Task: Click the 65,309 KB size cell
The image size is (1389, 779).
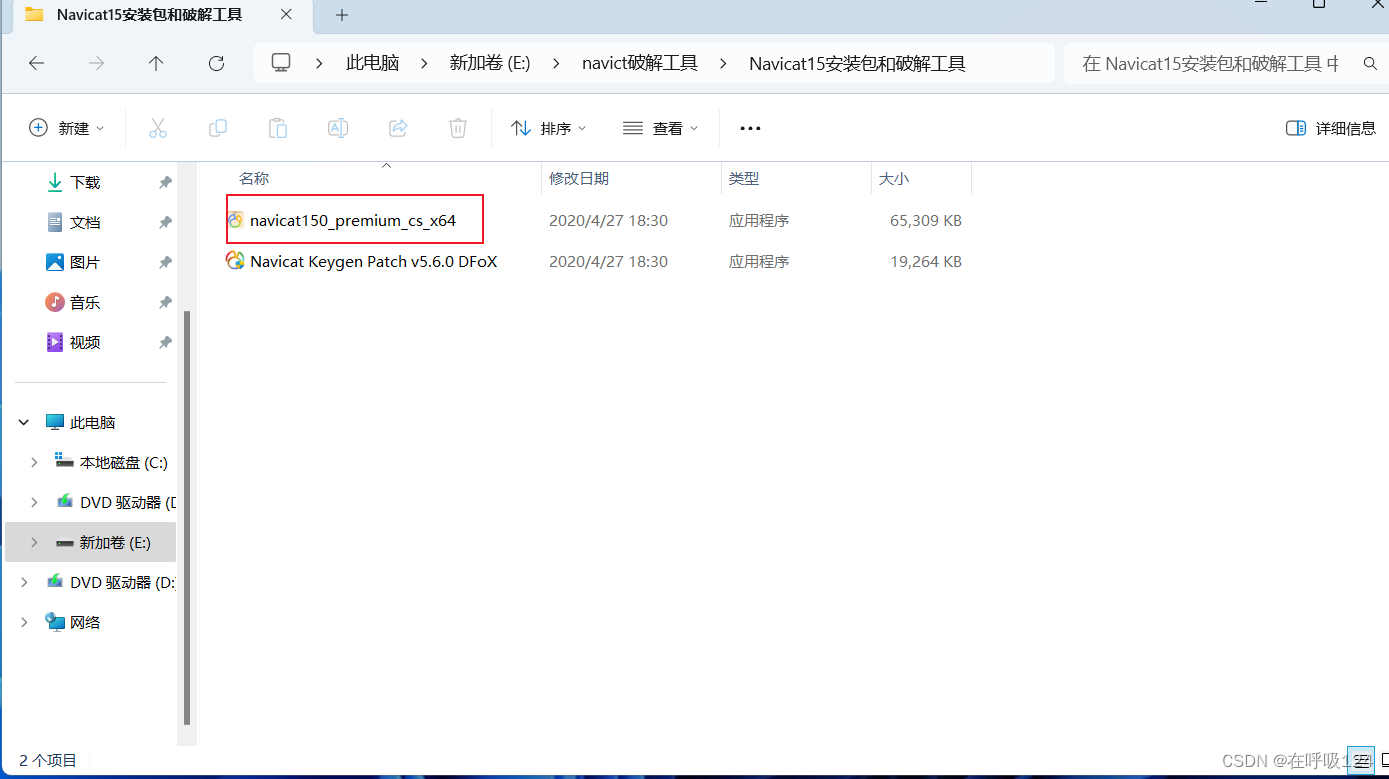Action: (926, 220)
